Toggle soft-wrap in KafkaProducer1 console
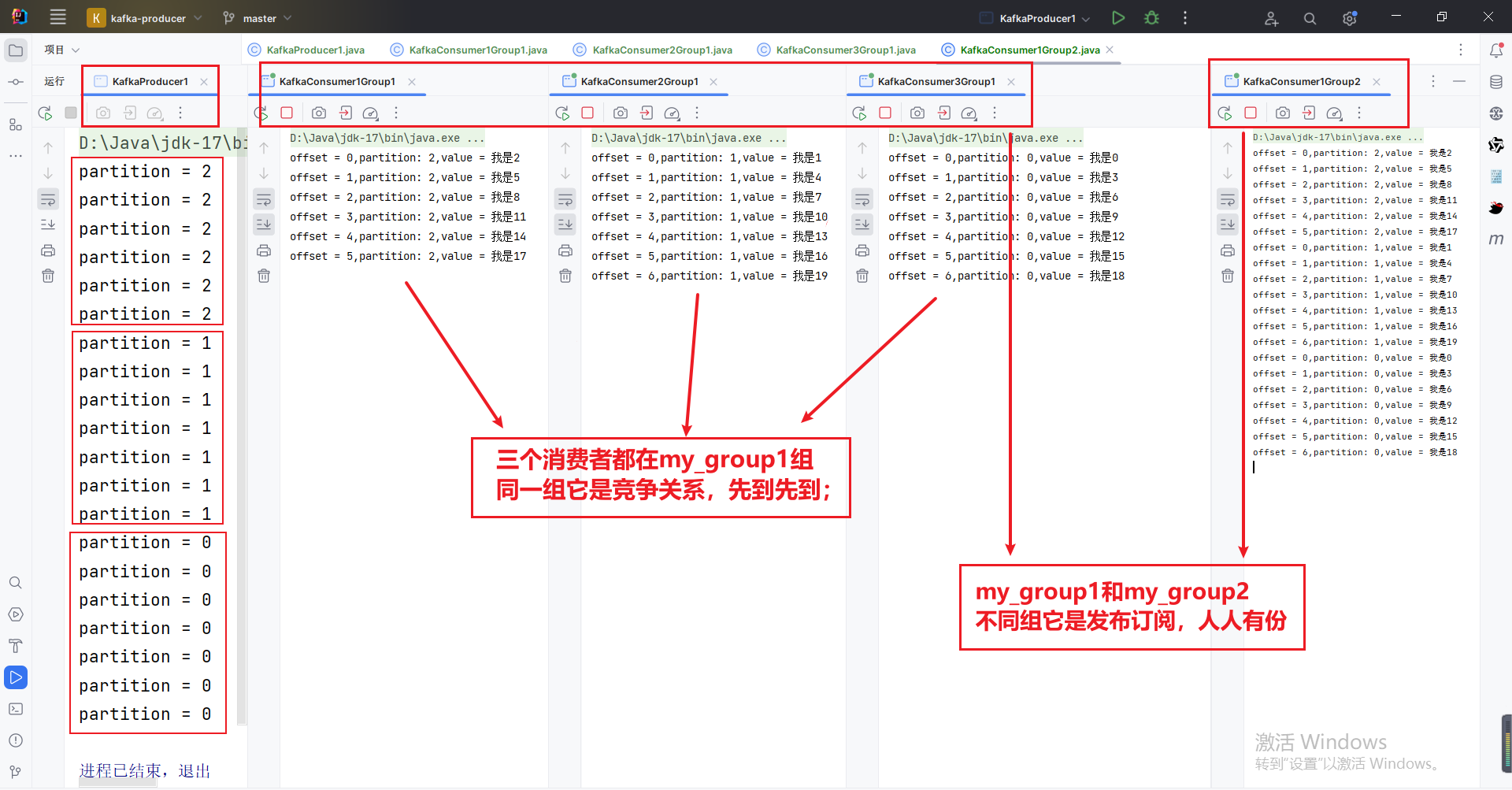Viewport: 1512px width, 790px height. point(48,200)
